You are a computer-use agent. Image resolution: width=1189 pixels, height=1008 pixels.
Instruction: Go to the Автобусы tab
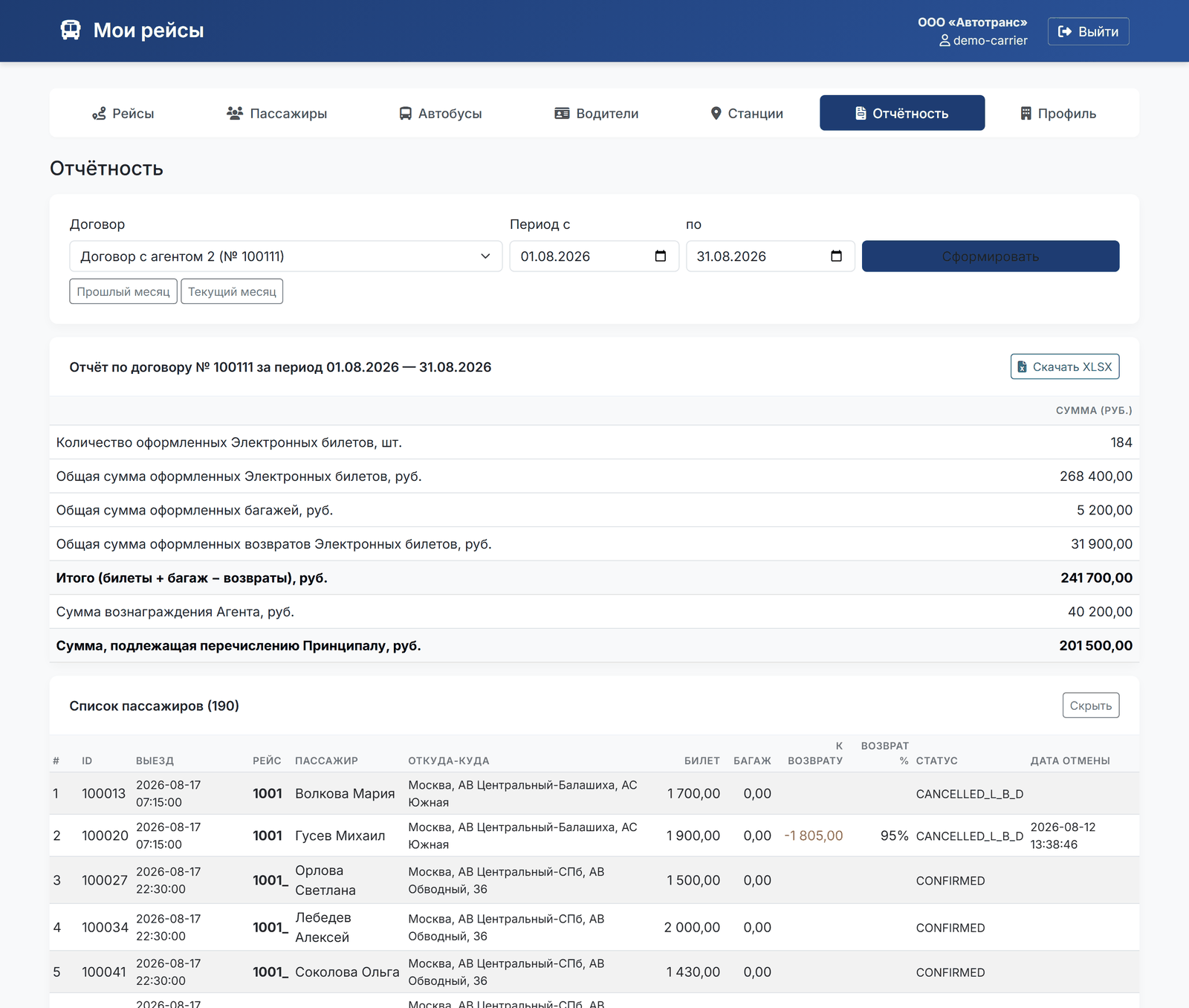pyautogui.click(x=441, y=113)
